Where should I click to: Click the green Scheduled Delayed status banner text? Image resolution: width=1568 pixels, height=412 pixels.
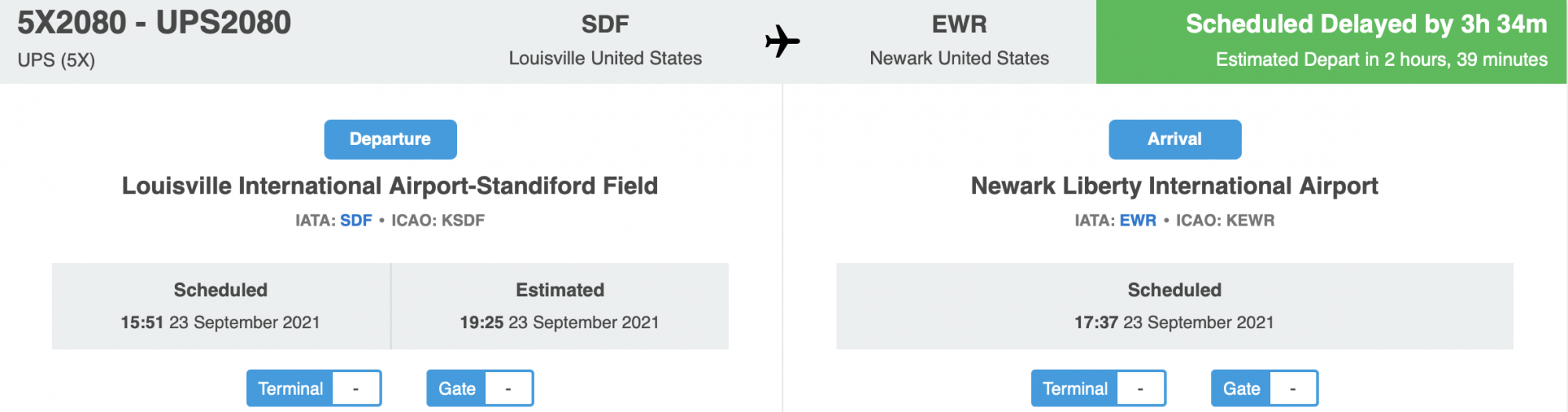1366,24
